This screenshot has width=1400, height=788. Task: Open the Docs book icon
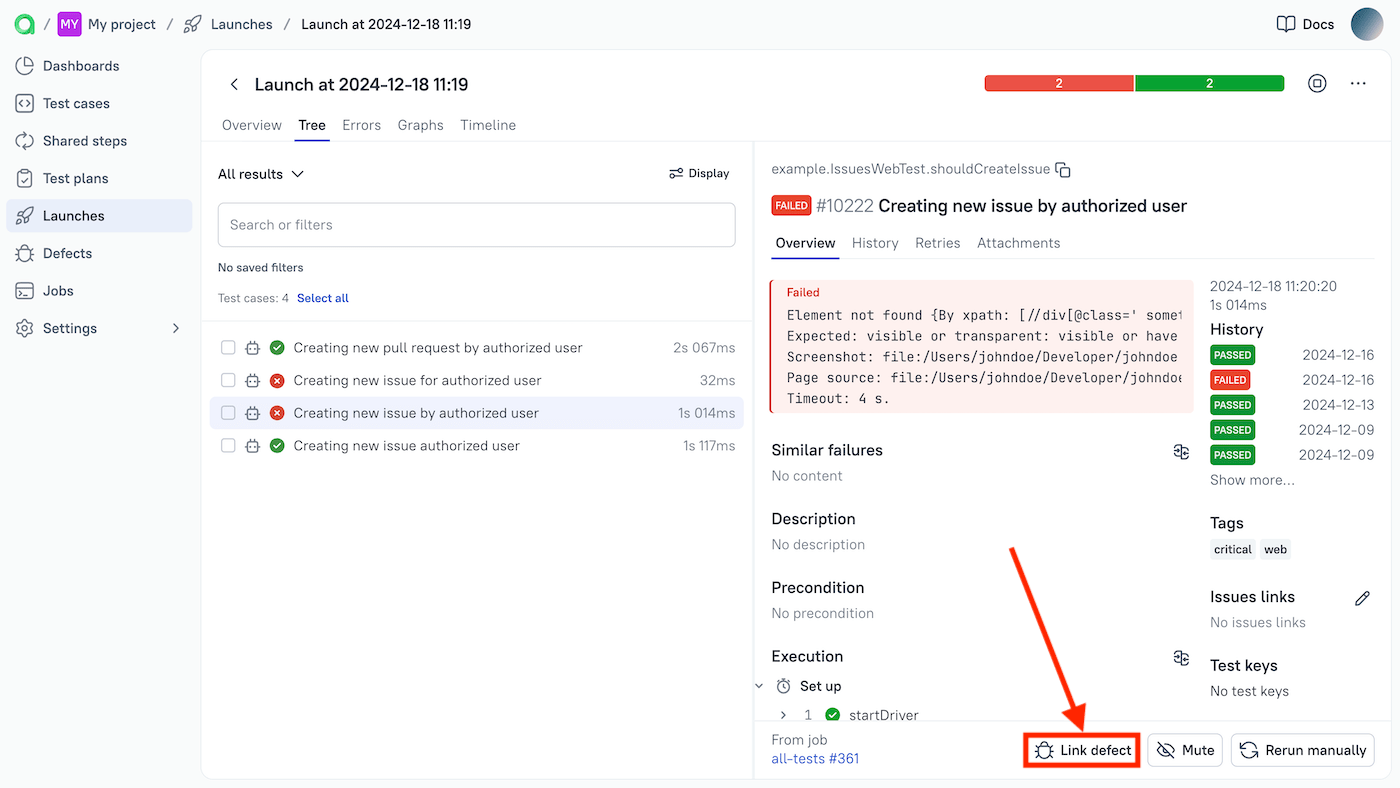coord(1286,24)
